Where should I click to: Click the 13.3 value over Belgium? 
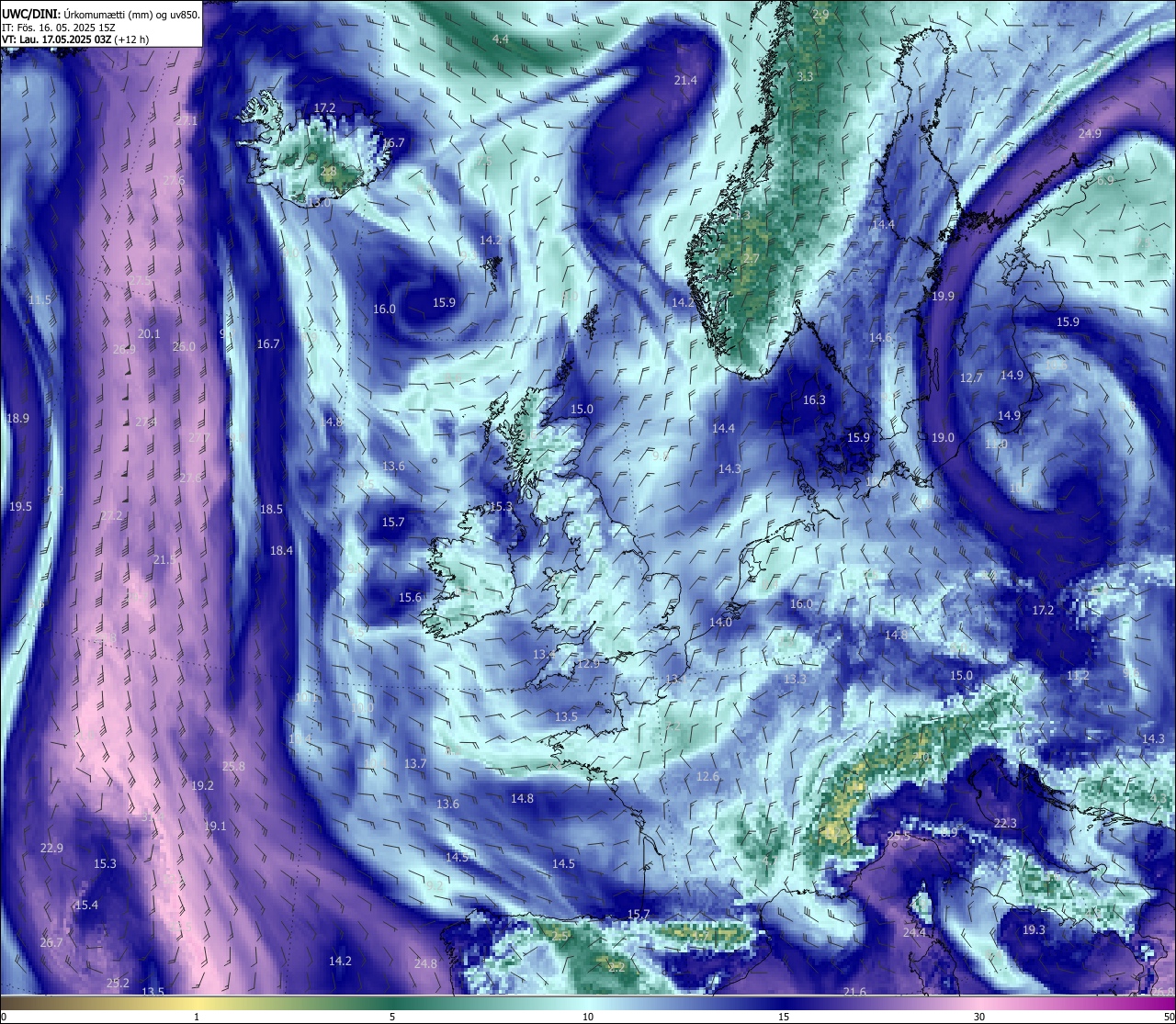795,679
